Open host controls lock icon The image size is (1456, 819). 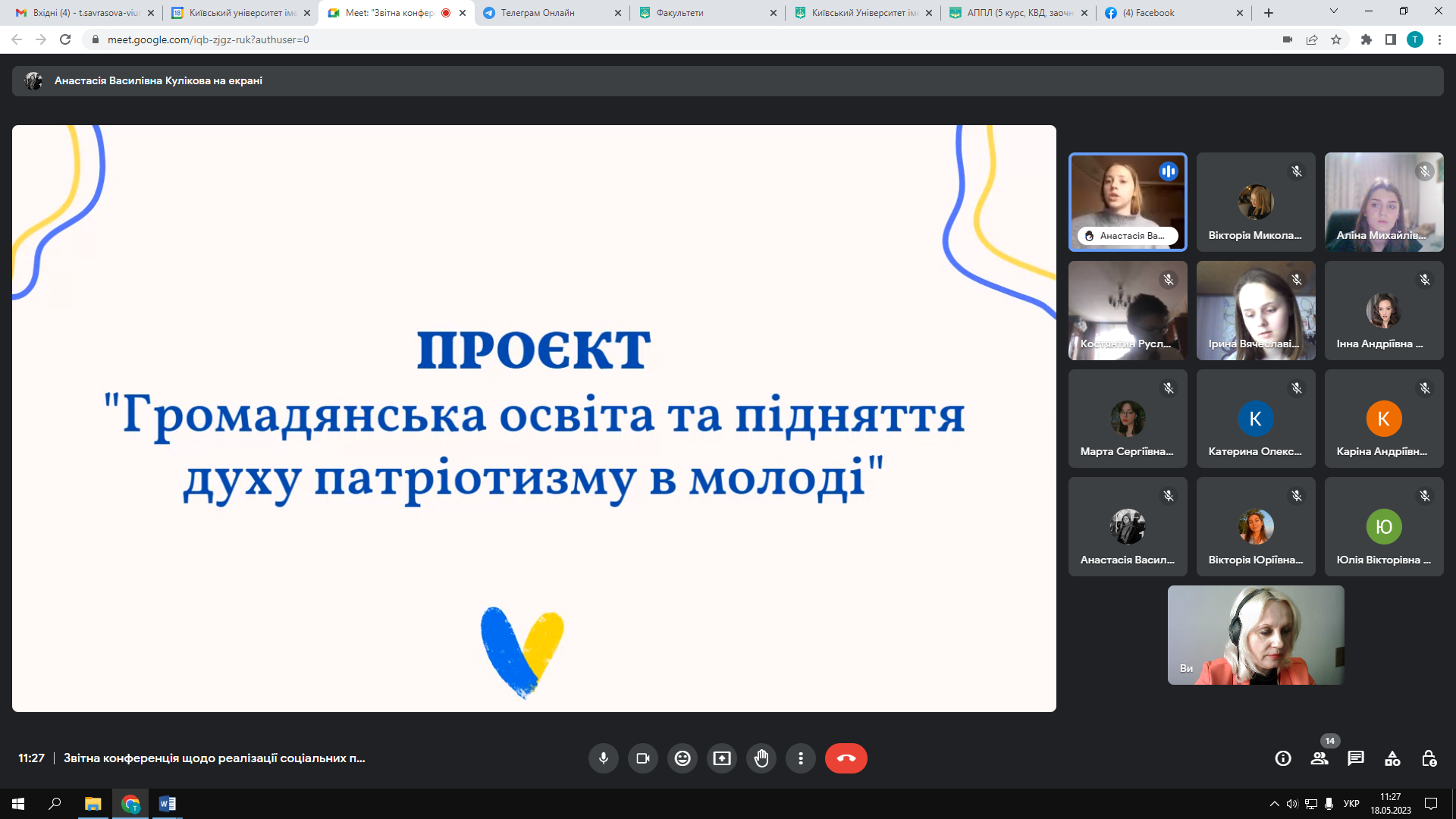tap(1429, 758)
